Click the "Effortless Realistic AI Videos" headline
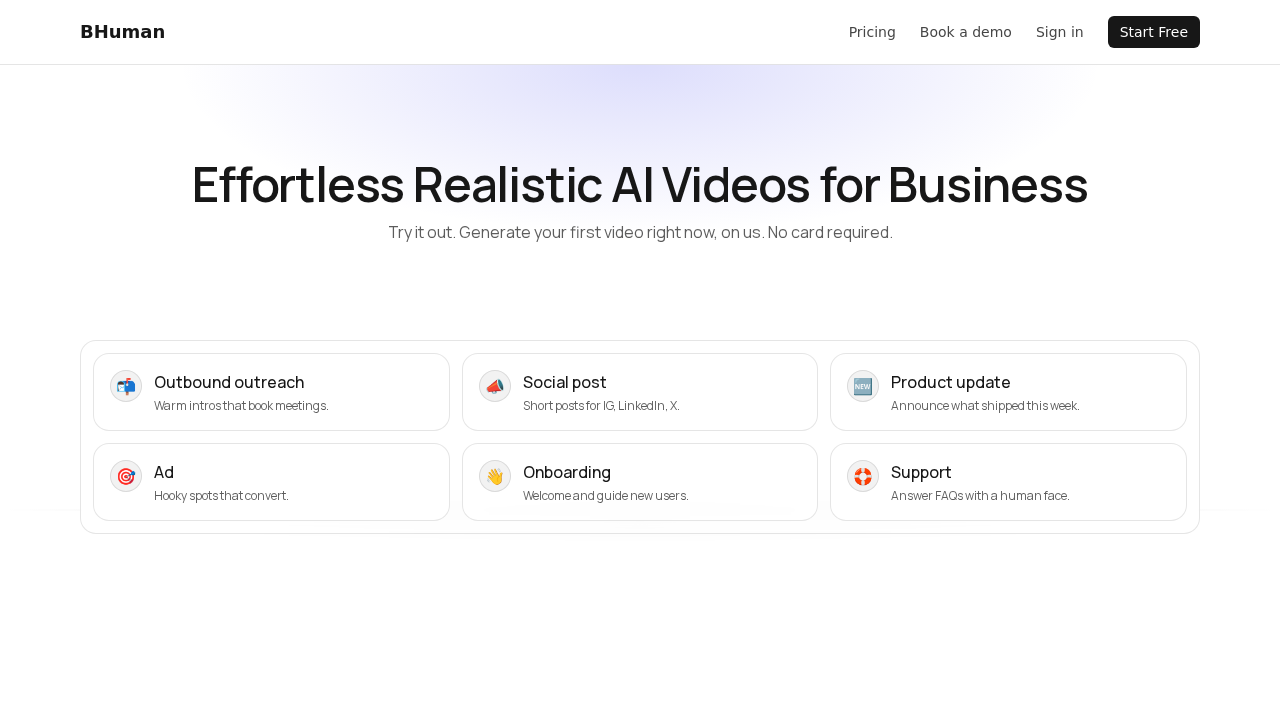 [639, 185]
